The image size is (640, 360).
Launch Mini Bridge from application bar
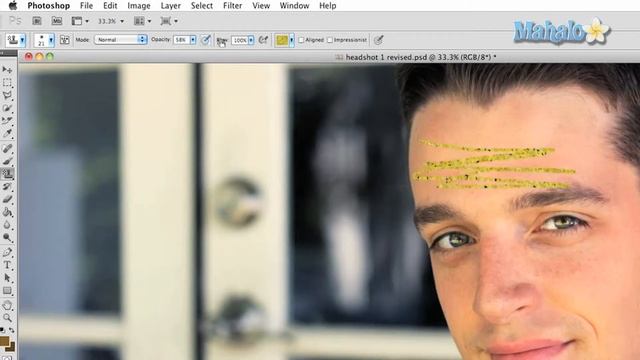[57, 21]
